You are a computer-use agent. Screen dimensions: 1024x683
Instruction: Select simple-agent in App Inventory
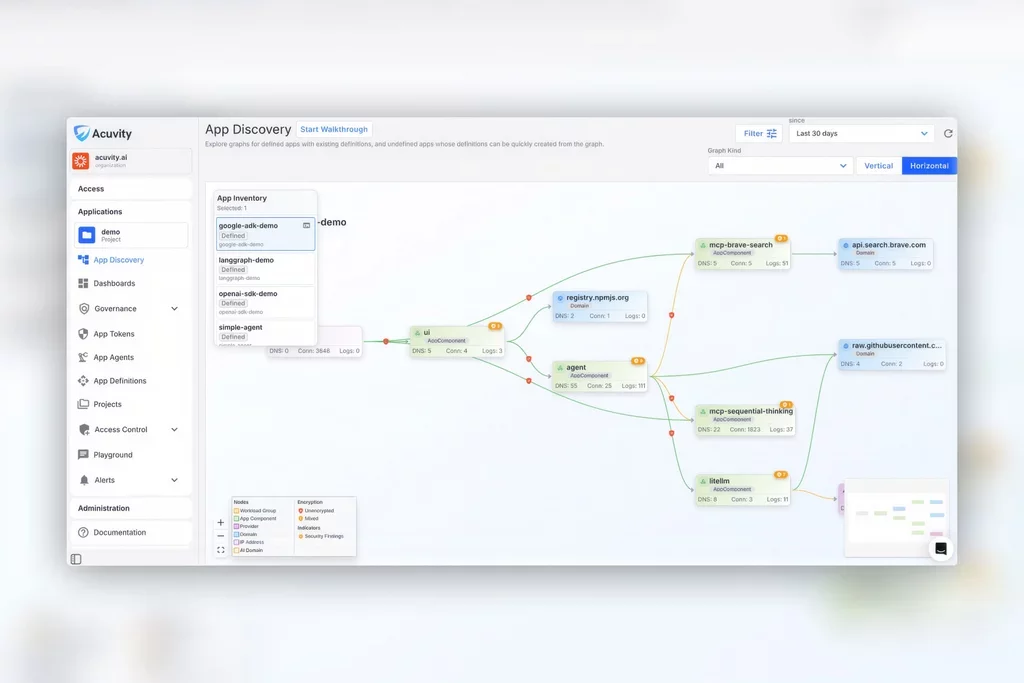[x=265, y=332]
